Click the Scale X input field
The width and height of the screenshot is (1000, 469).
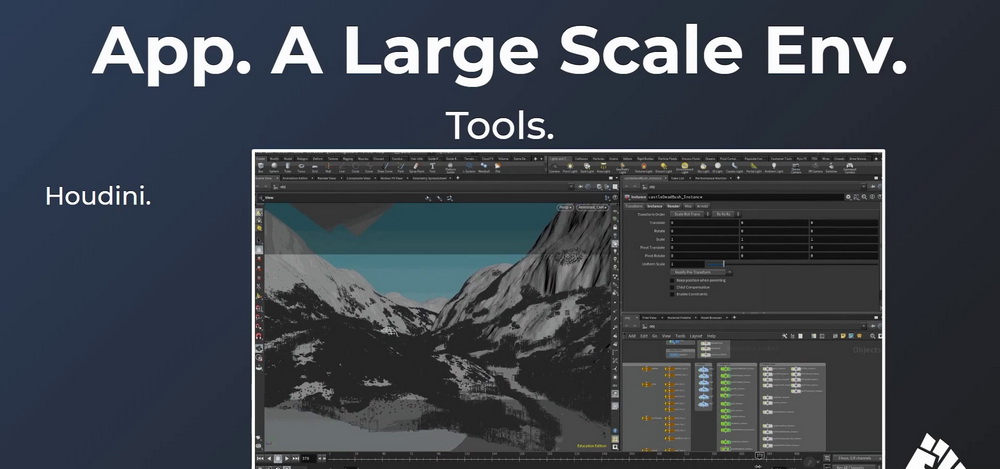tap(704, 239)
